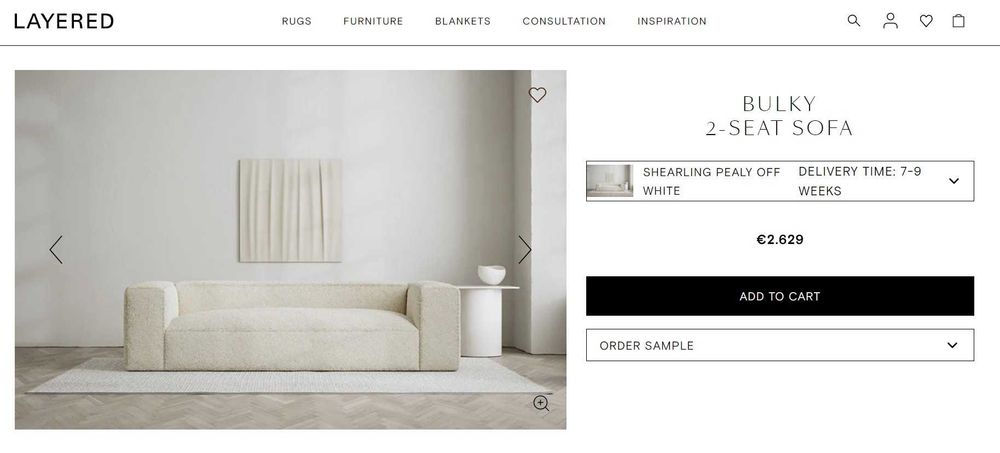
Task: Open the fabric swatch thumbnail
Action: click(x=610, y=181)
